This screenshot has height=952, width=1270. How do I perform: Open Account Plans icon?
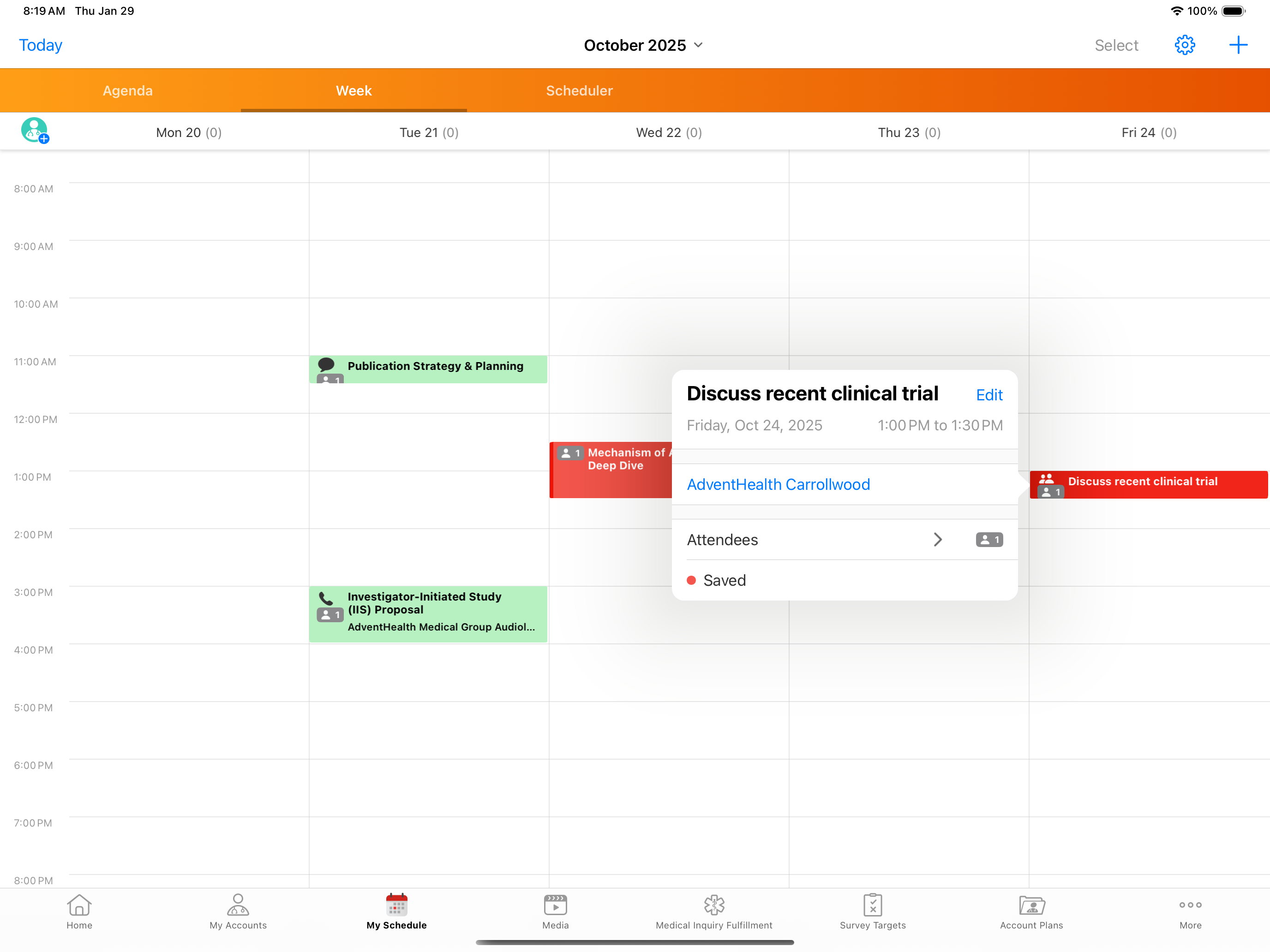[1031, 905]
